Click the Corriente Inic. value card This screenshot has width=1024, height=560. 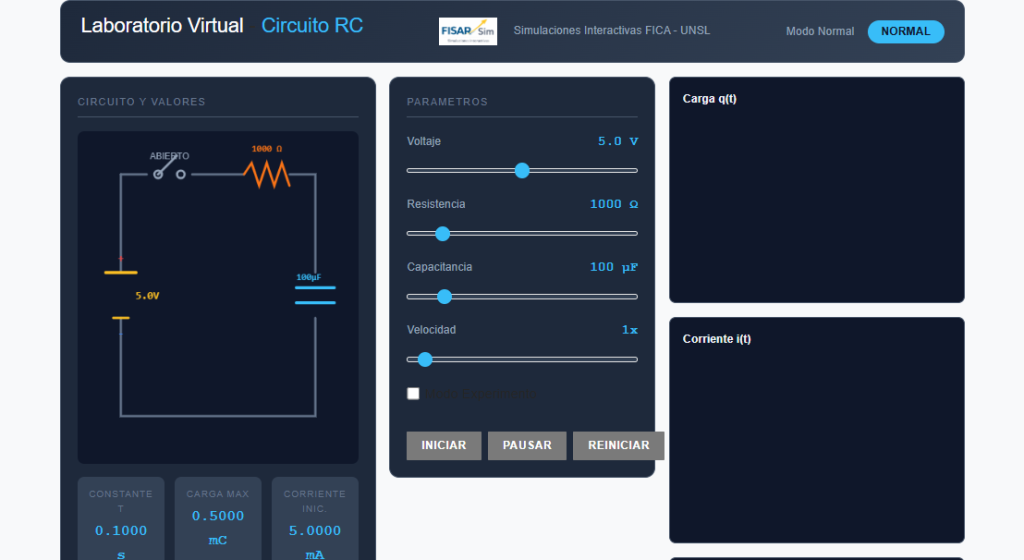coord(315,520)
